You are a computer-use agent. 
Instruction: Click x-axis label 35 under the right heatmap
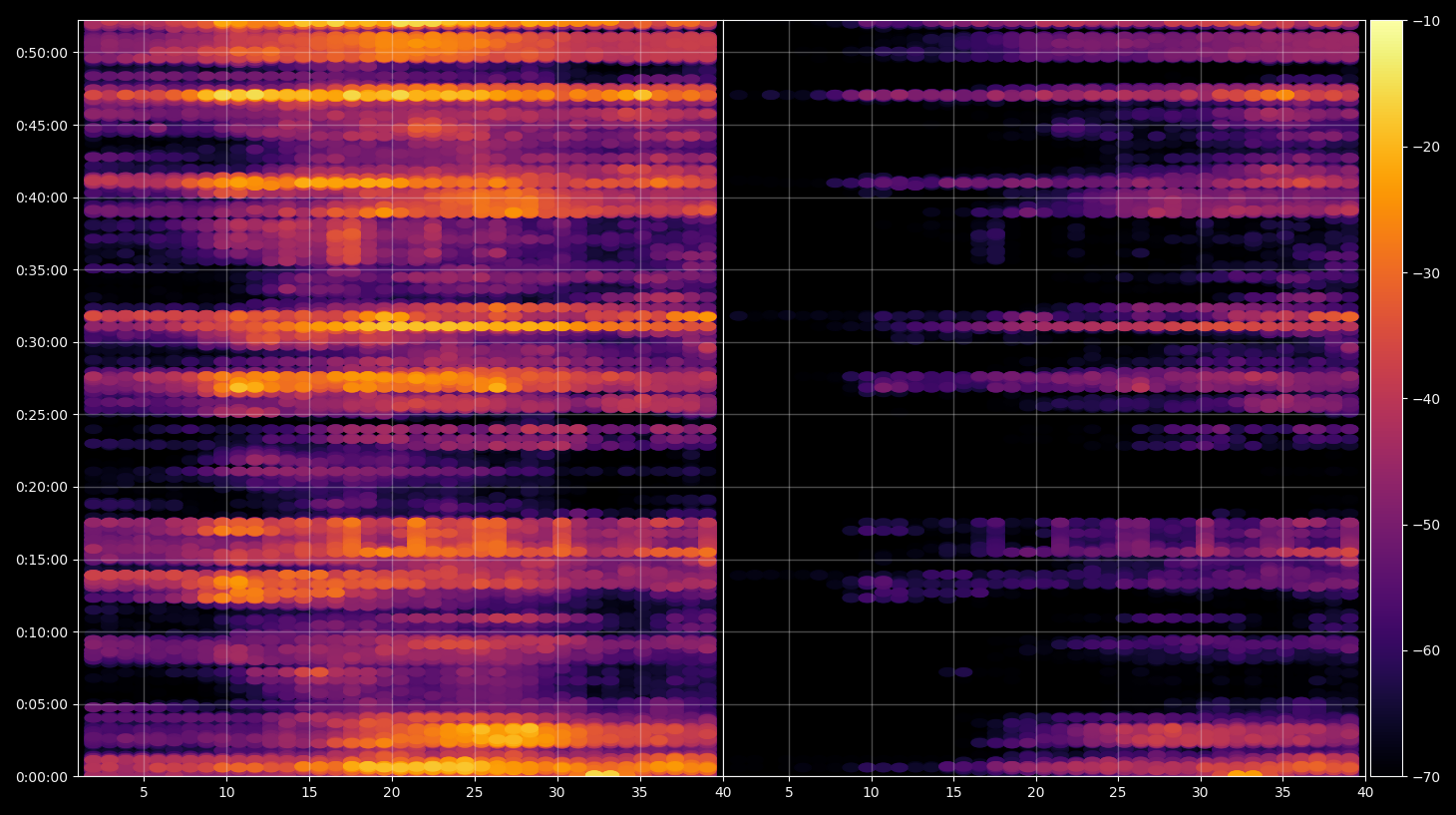tap(1283, 793)
